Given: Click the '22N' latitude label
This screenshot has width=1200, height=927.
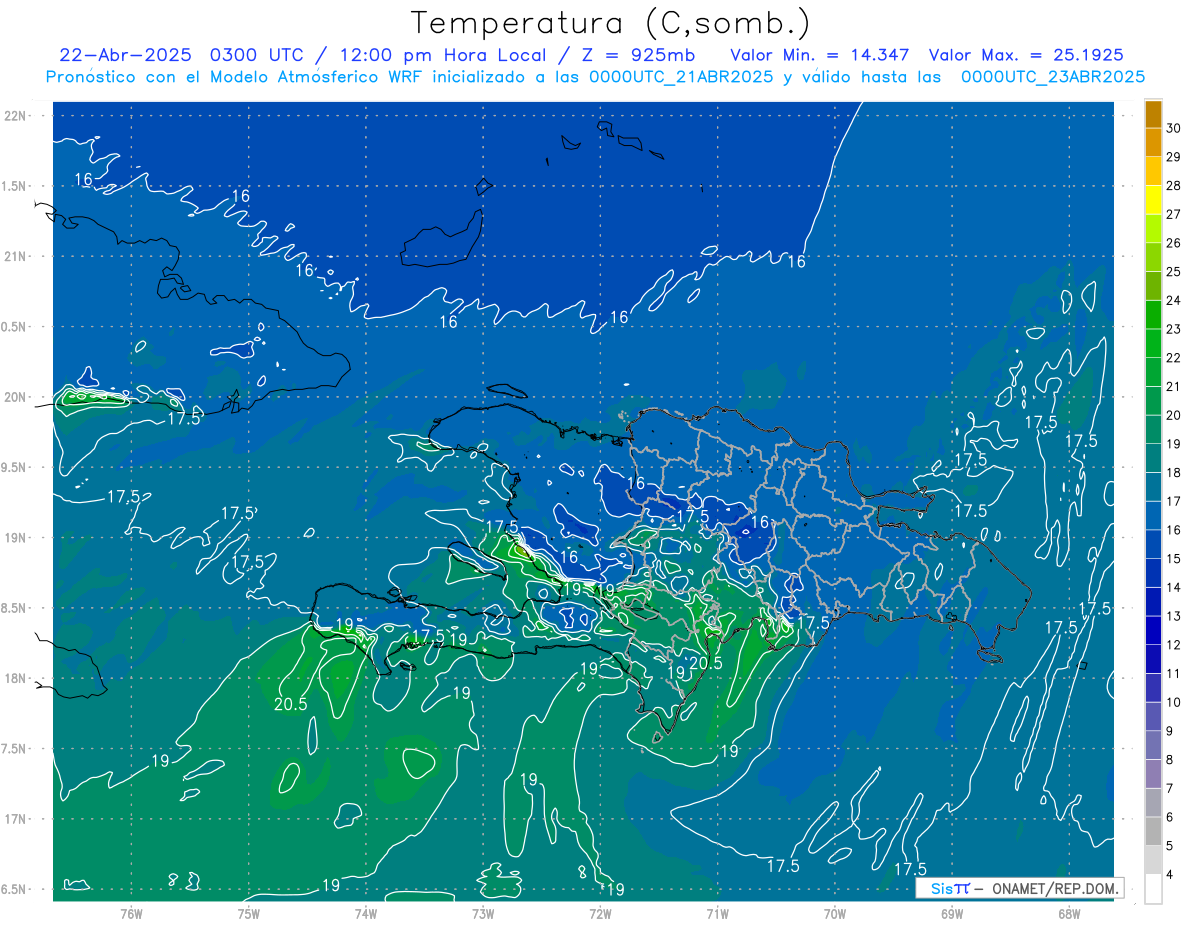Looking at the screenshot, I should 17,116.
